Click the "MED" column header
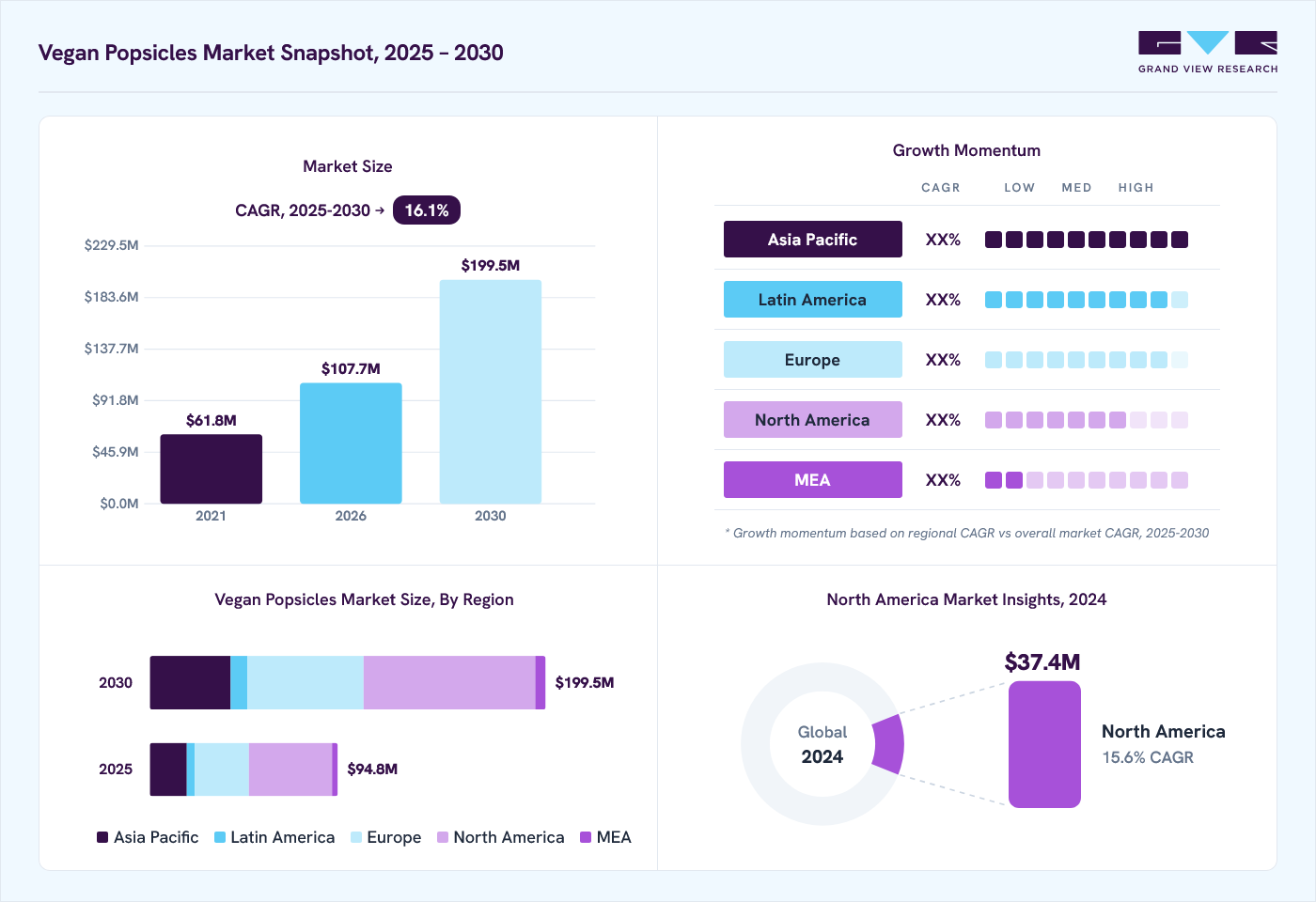The height and width of the screenshot is (902, 1316). tap(1076, 188)
